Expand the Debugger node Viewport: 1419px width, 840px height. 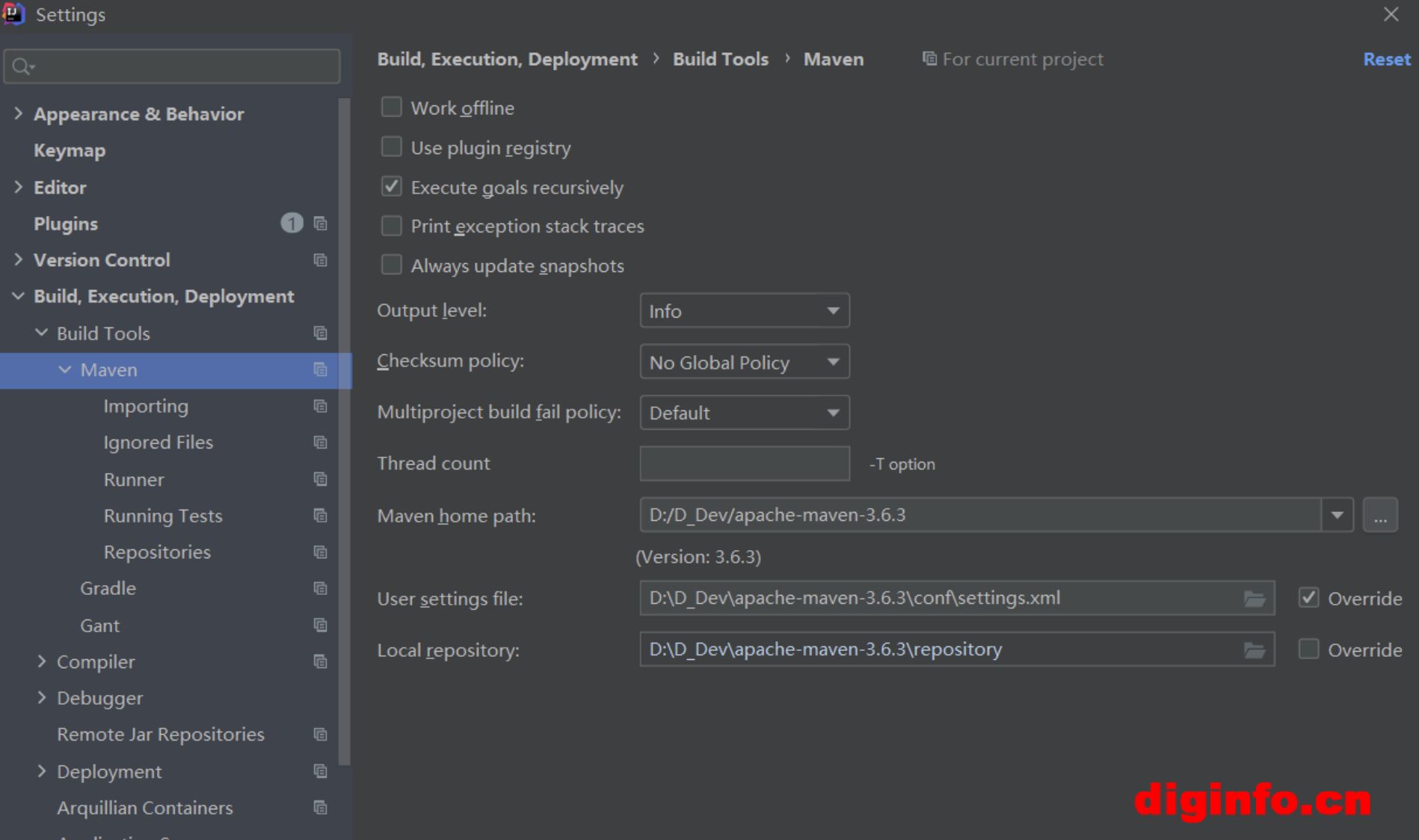click(42, 698)
